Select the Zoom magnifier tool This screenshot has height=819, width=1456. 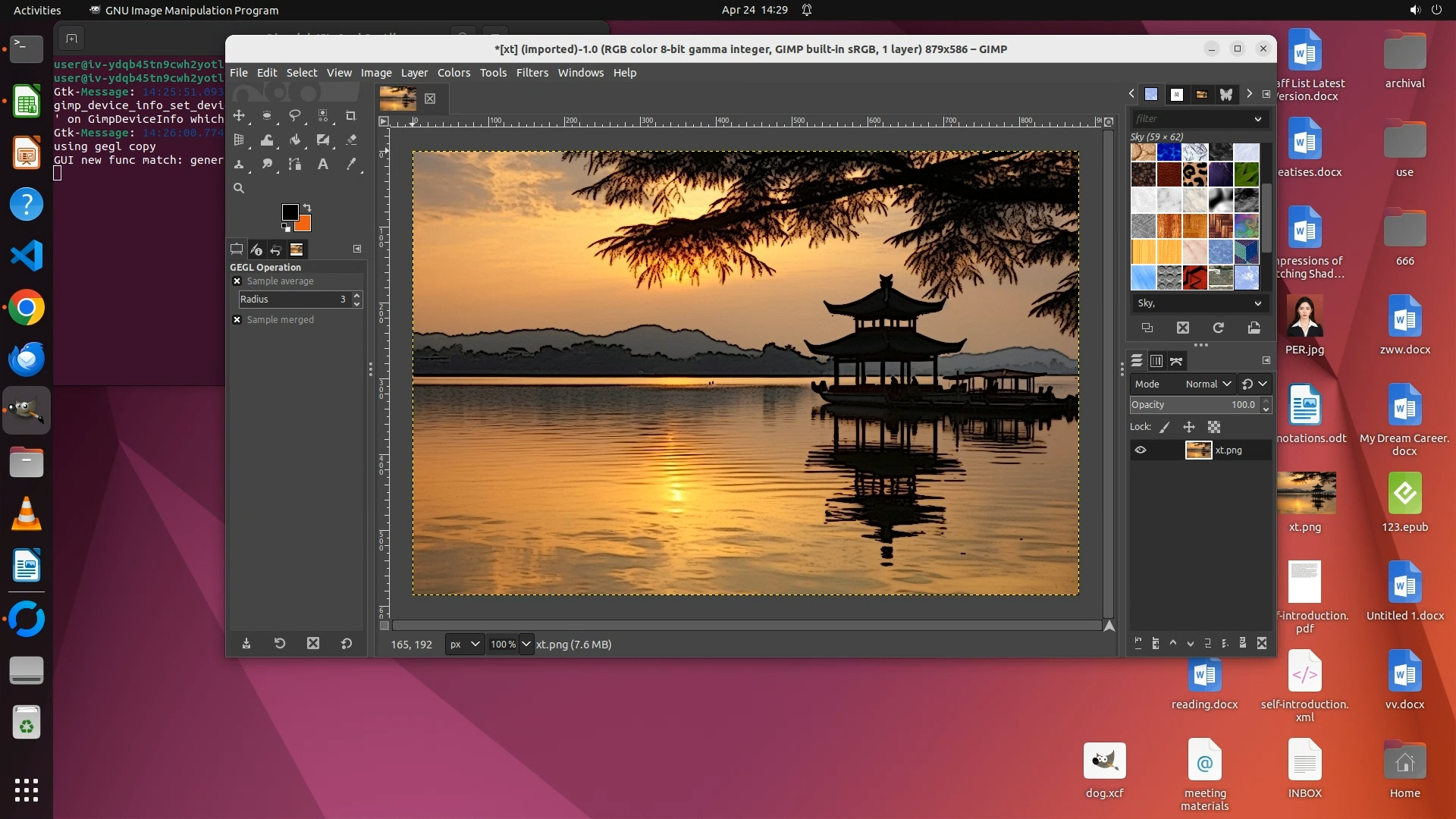tap(239, 188)
